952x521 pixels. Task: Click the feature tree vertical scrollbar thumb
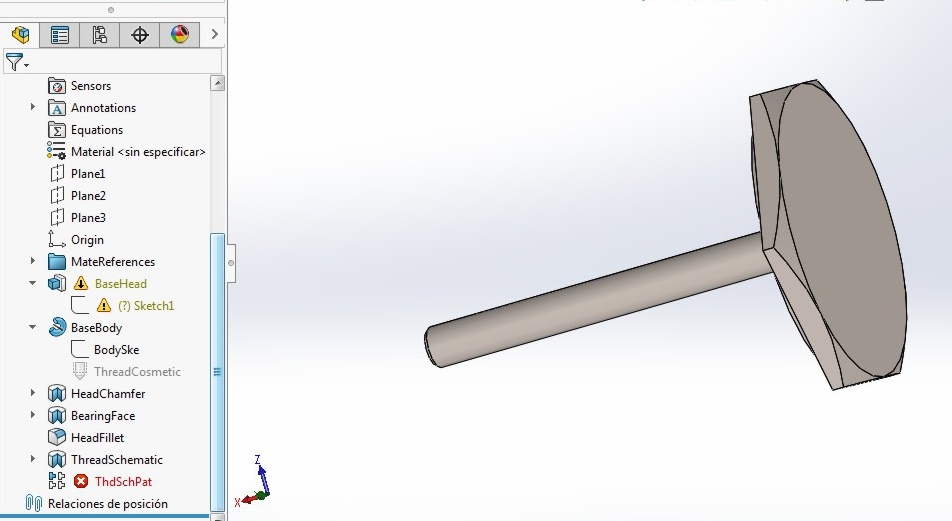(217, 372)
